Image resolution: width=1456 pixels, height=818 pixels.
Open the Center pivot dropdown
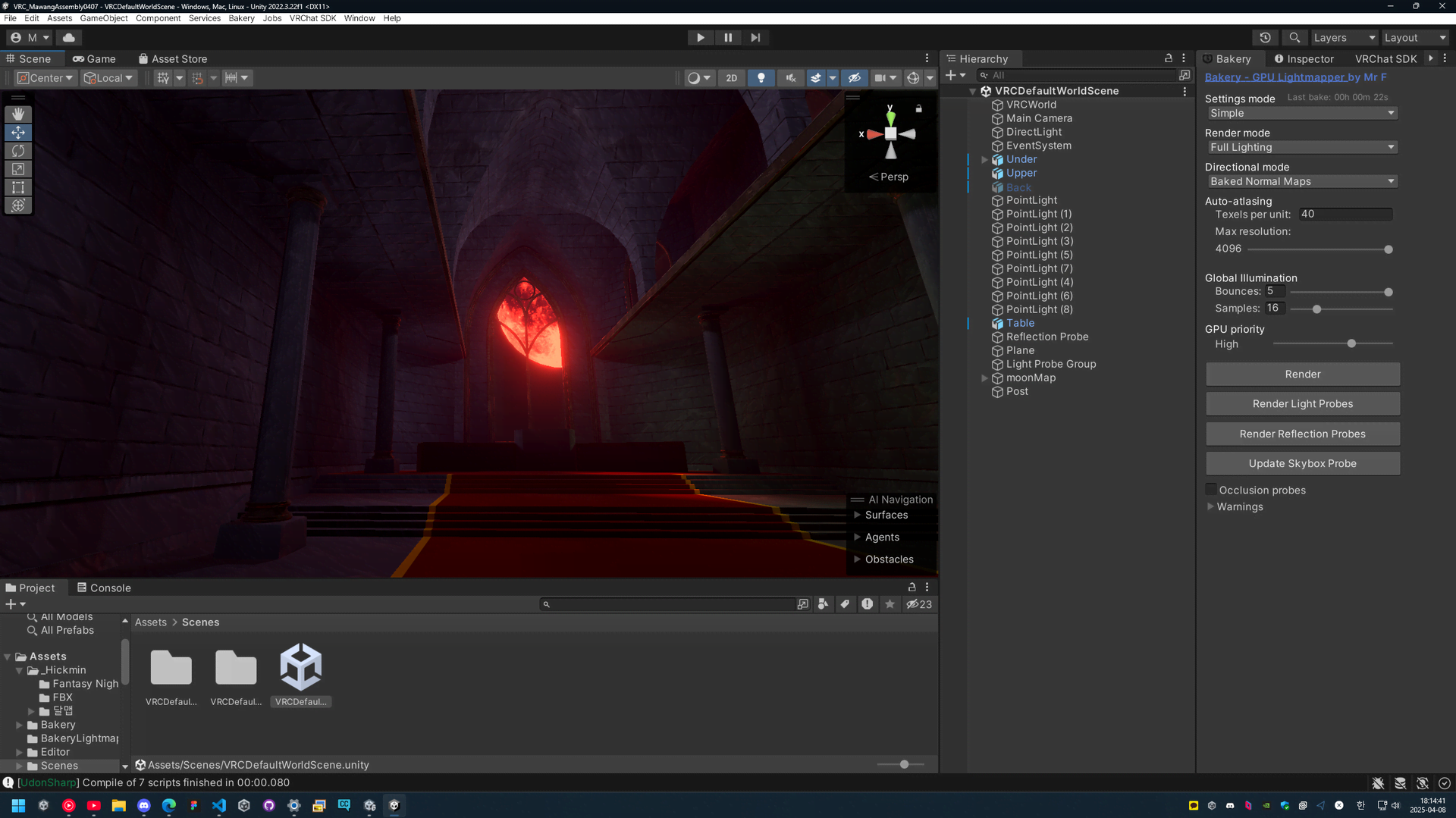point(45,78)
